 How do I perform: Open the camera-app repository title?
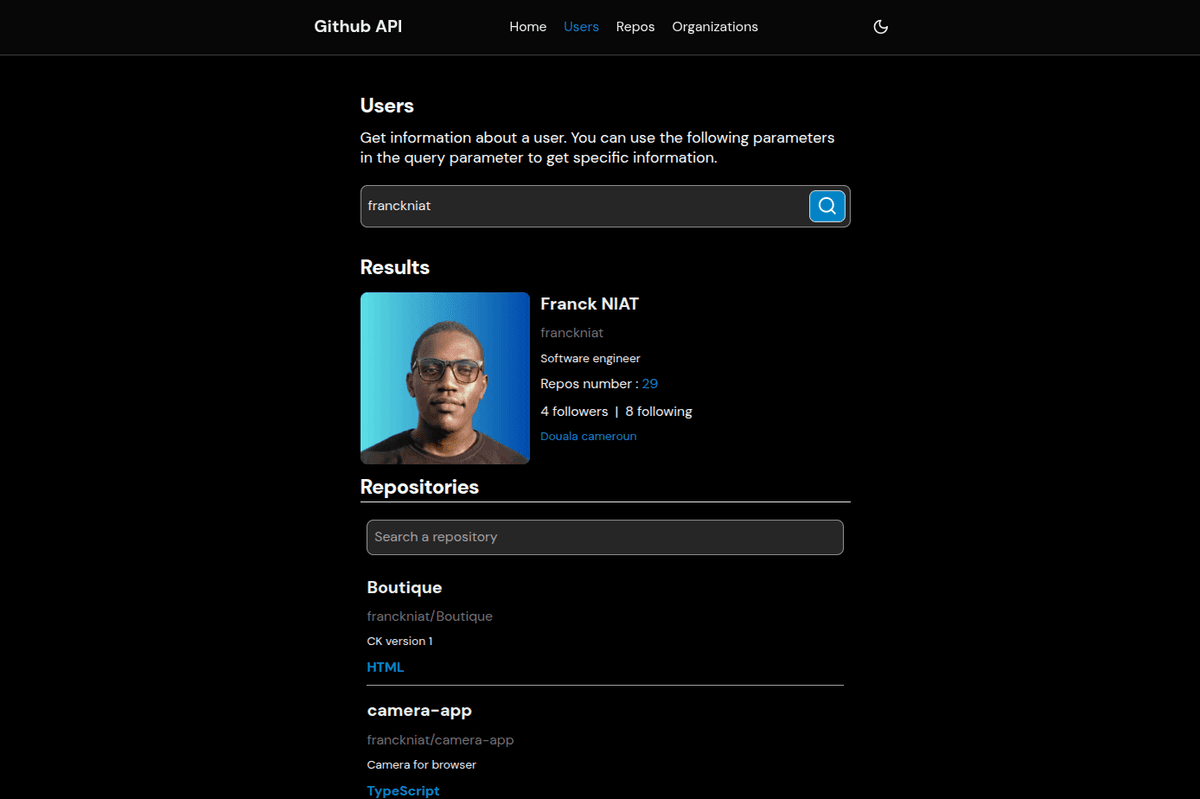(419, 711)
